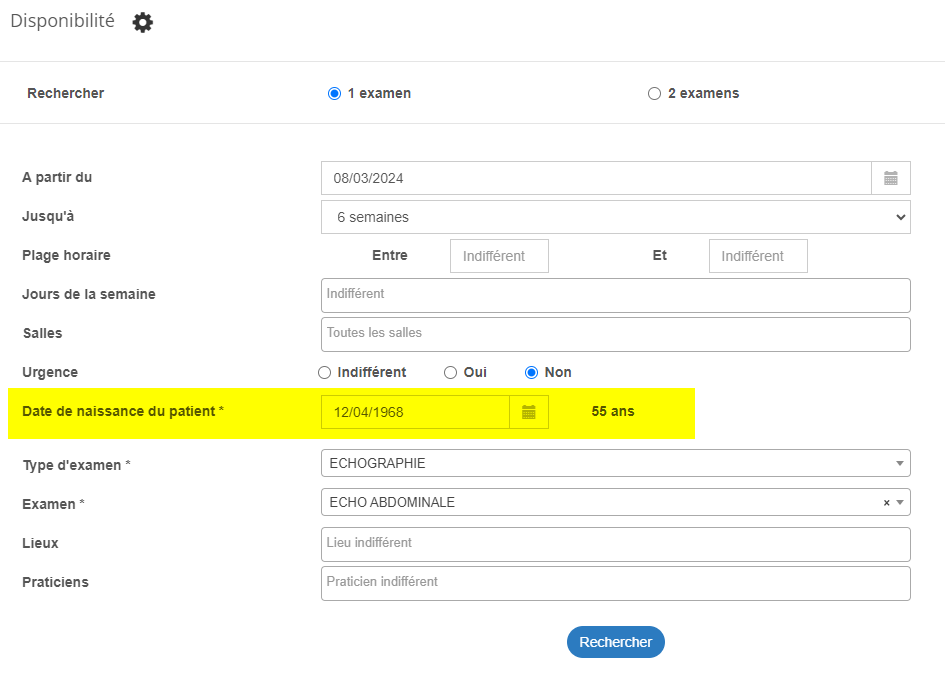Set Urgence to Oui

click(x=450, y=372)
